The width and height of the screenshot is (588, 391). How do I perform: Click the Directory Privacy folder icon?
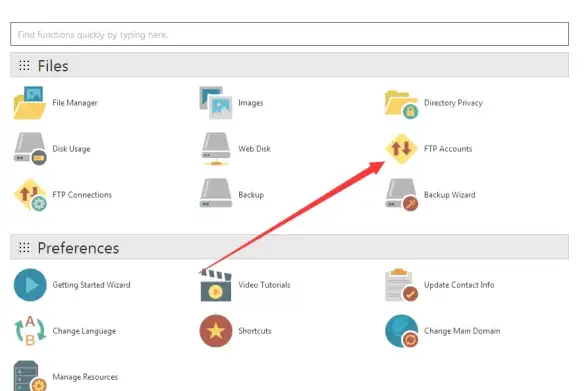(x=402, y=104)
